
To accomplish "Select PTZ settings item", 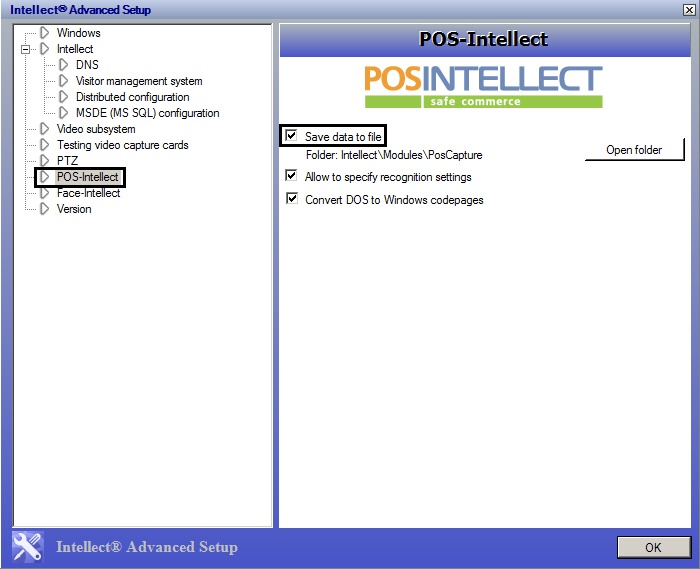I will click(67, 160).
